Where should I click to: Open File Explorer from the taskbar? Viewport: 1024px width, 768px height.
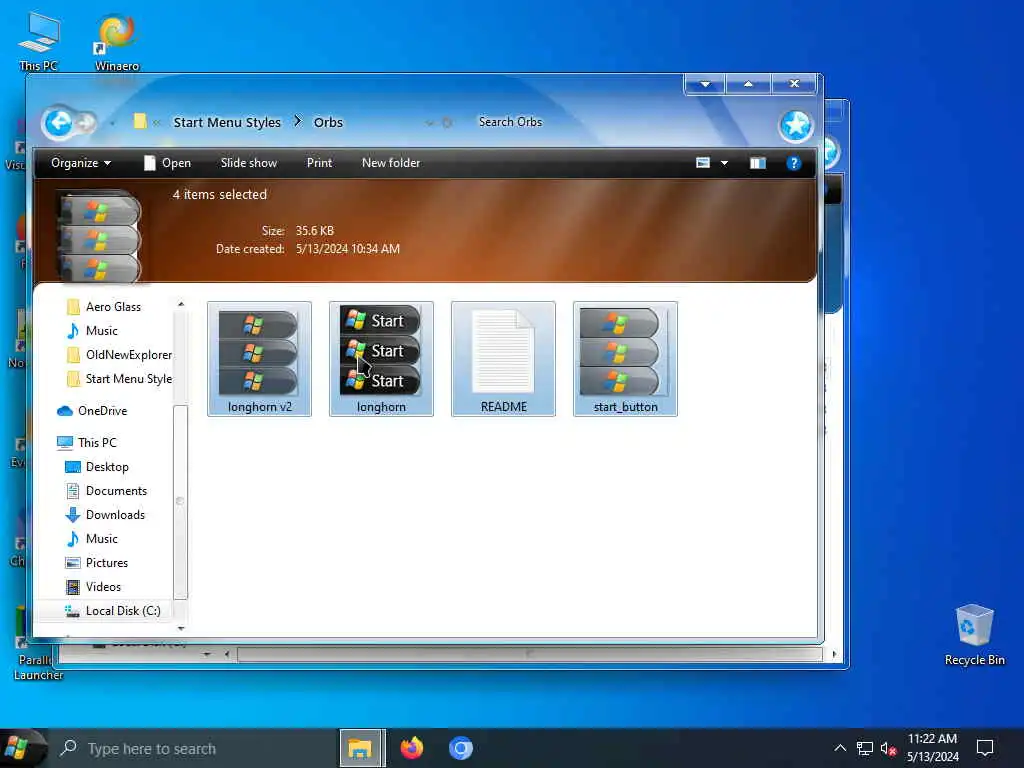[x=360, y=748]
